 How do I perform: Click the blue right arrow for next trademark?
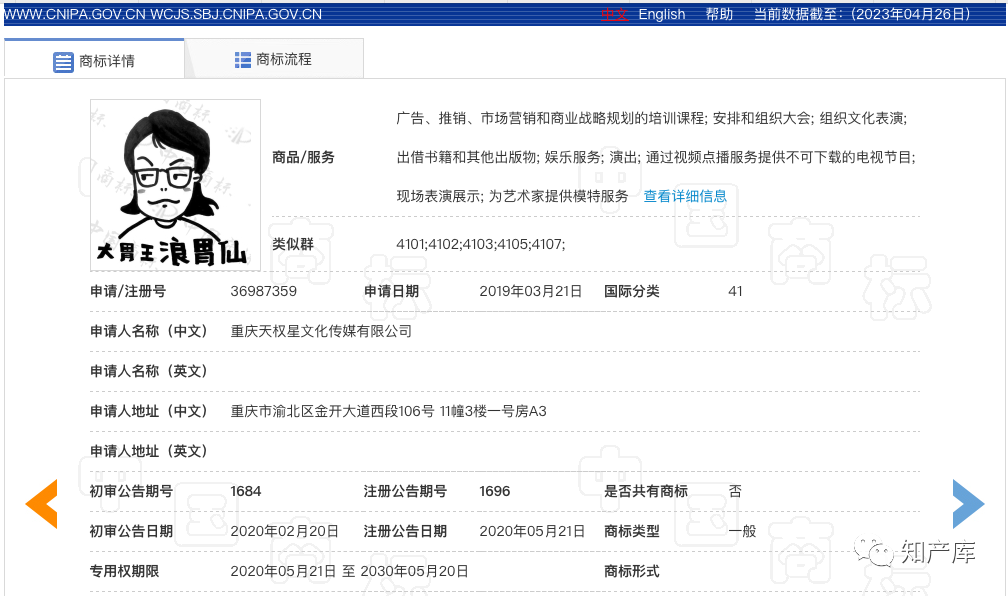click(x=967, y=504)
